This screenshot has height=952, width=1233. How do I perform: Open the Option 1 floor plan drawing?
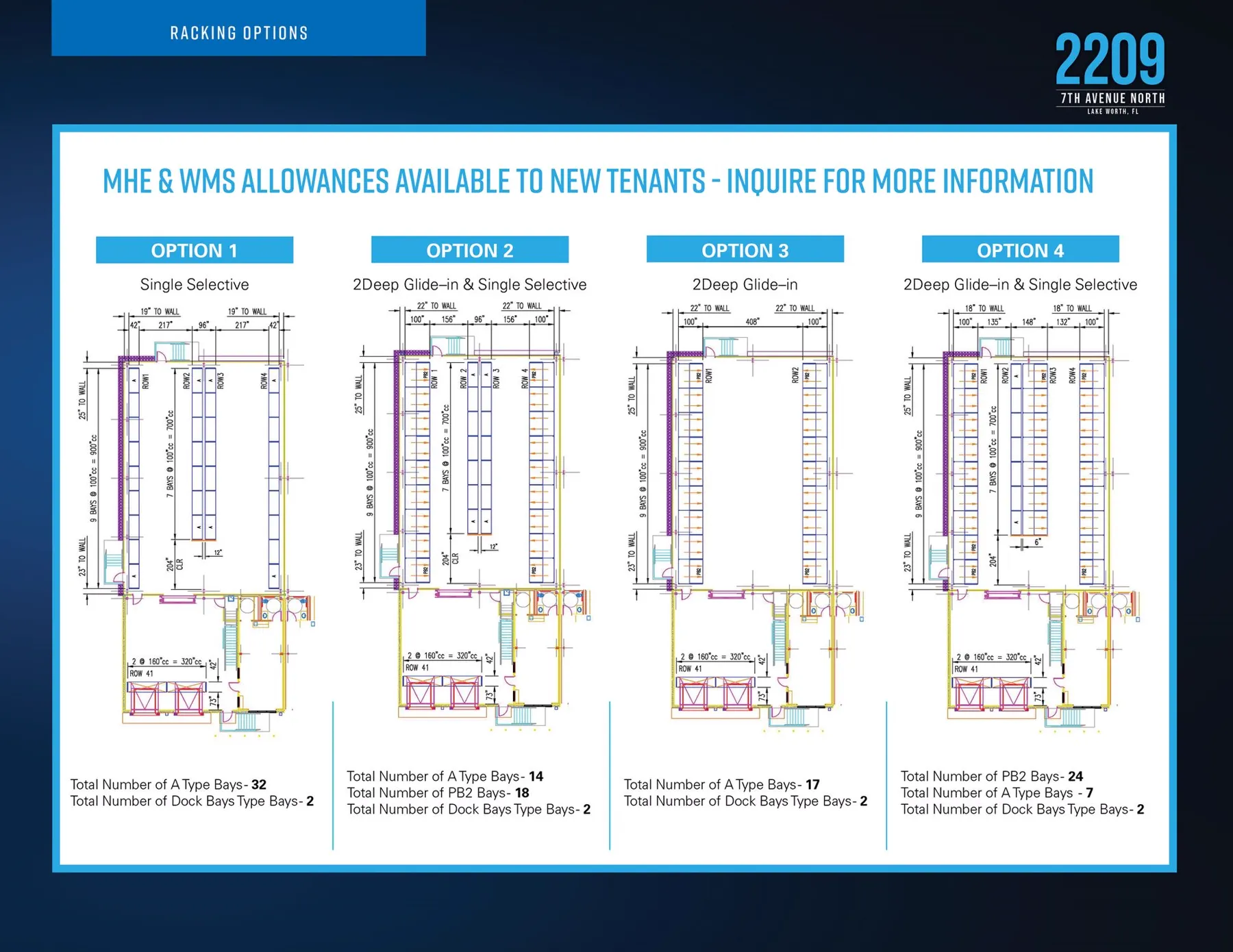pos(196,523)
